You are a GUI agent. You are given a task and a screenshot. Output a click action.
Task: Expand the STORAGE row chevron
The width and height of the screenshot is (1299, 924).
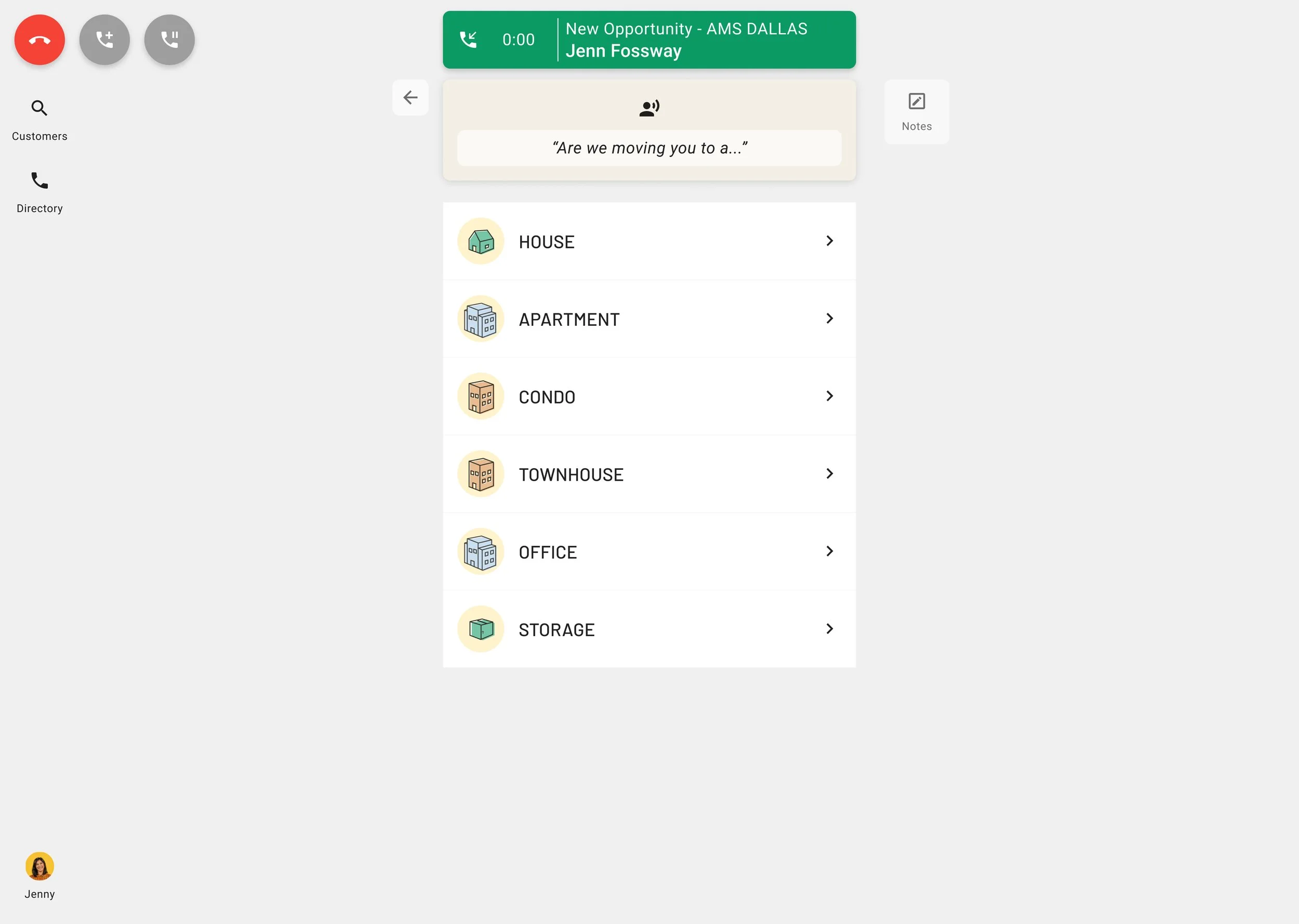[829, 629]
